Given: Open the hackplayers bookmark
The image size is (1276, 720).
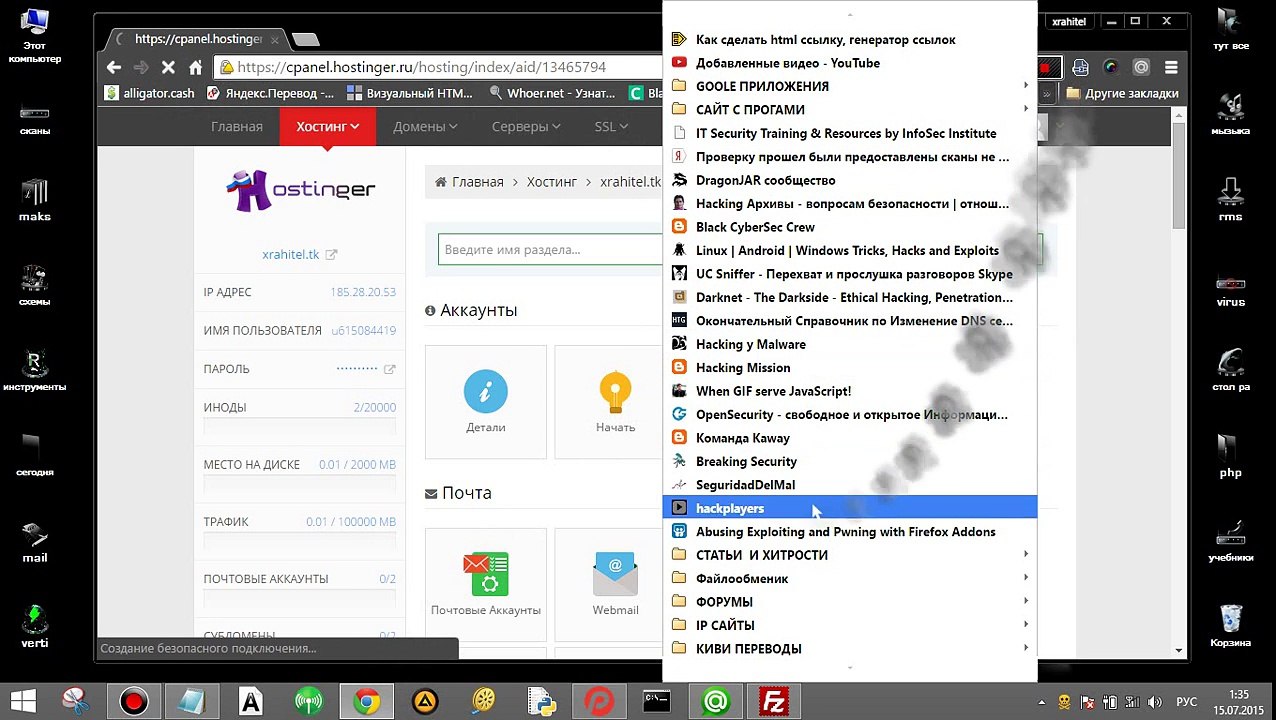Looking at the screenshot, I should pyautogui.click(x=849, y=508).
